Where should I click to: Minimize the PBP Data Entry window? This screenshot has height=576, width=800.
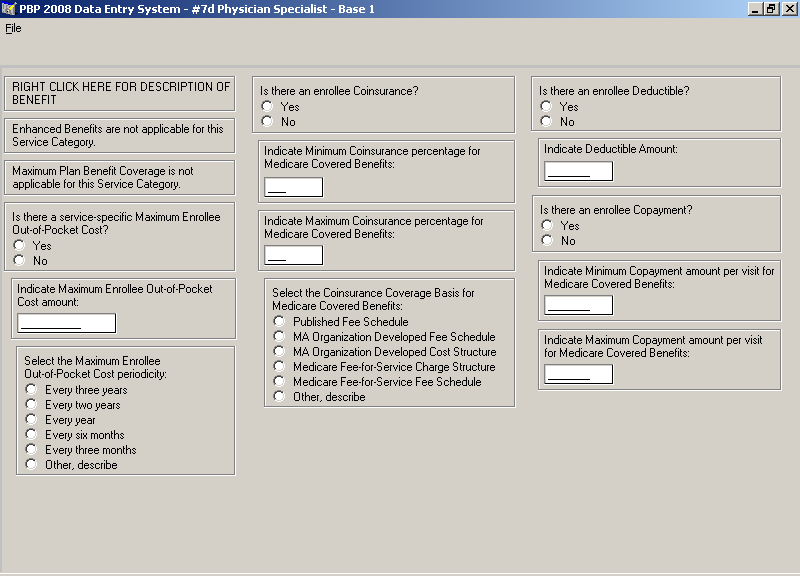755,9
